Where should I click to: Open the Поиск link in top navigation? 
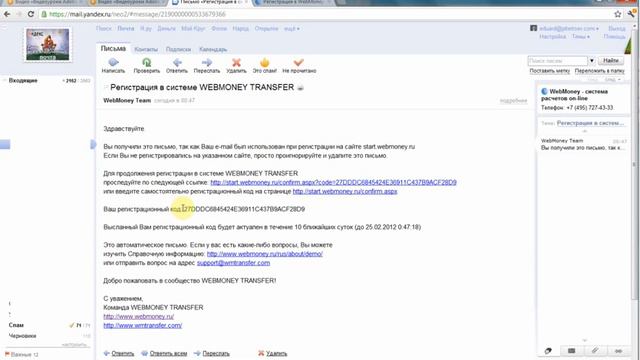(104, 29)
